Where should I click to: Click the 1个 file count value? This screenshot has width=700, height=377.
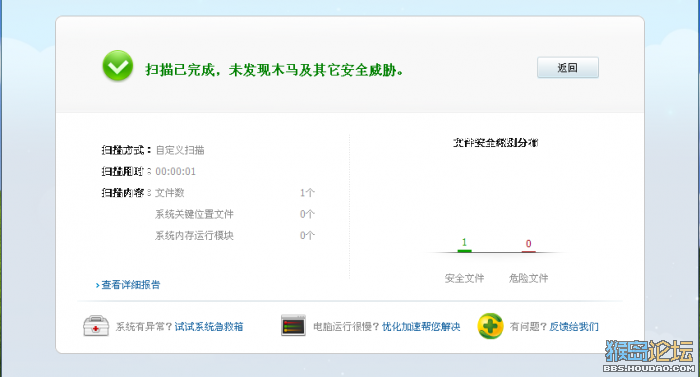point(307,193)
